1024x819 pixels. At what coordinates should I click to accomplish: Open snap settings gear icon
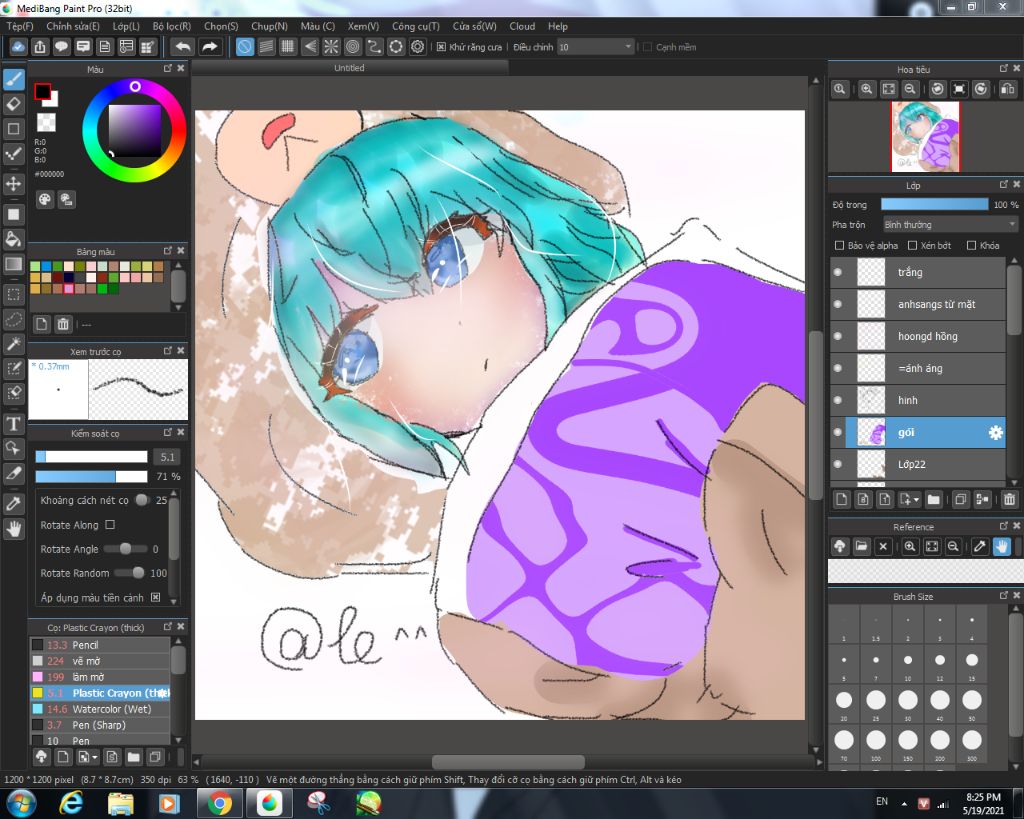click(417, 47)
